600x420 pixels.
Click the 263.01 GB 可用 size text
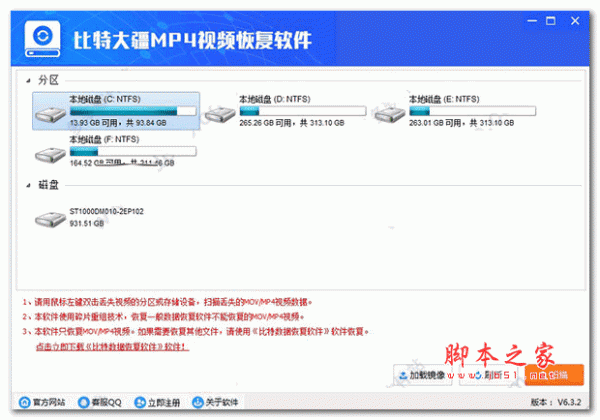point(461,123)
